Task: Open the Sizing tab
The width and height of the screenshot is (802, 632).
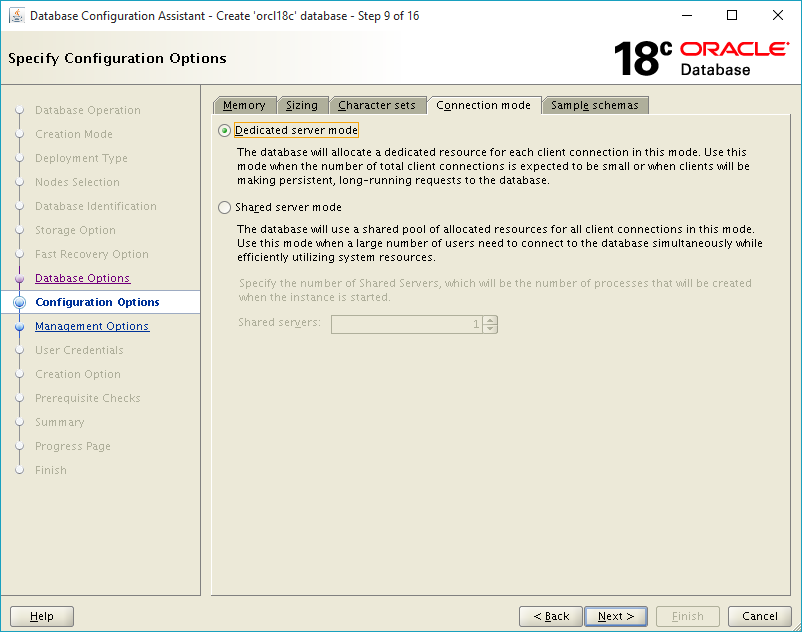Action: coord(302,105)
